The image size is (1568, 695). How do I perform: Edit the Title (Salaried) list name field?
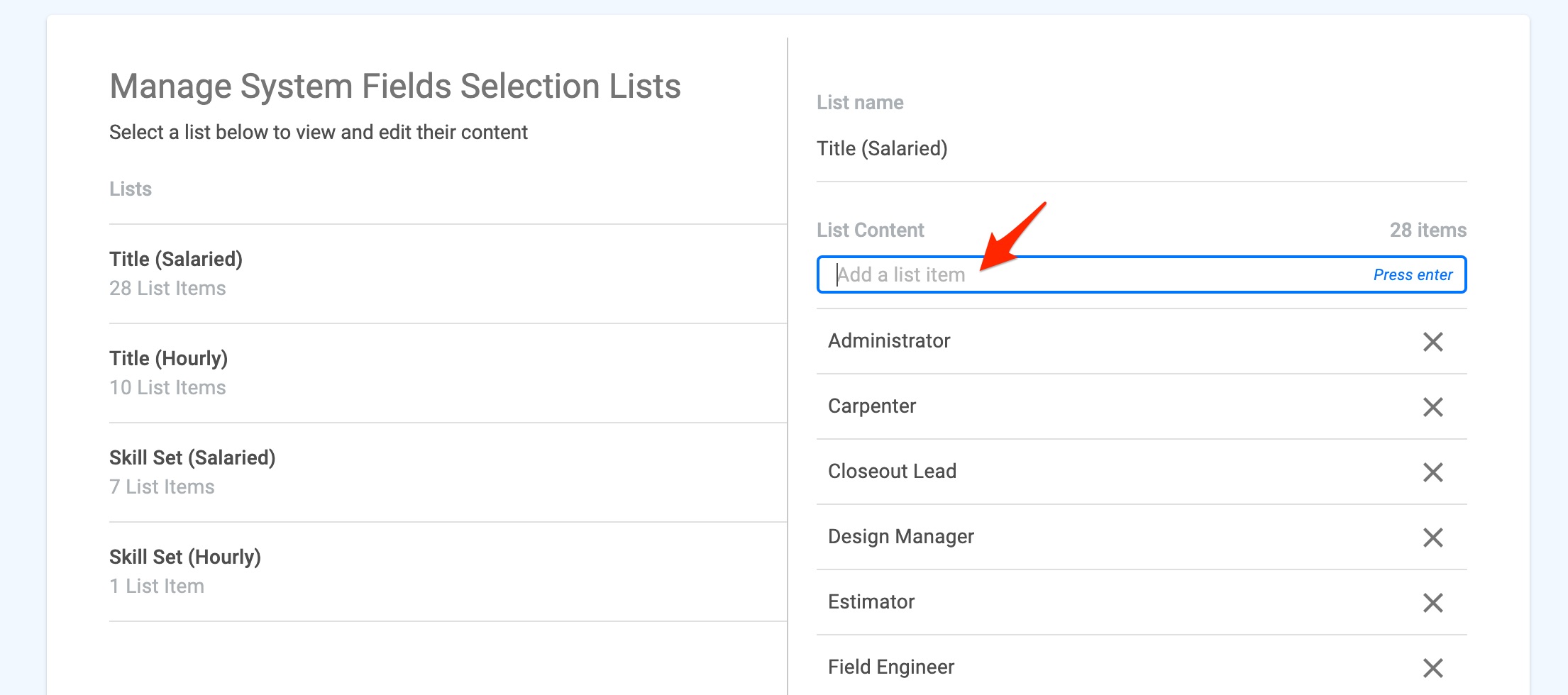1142,149
